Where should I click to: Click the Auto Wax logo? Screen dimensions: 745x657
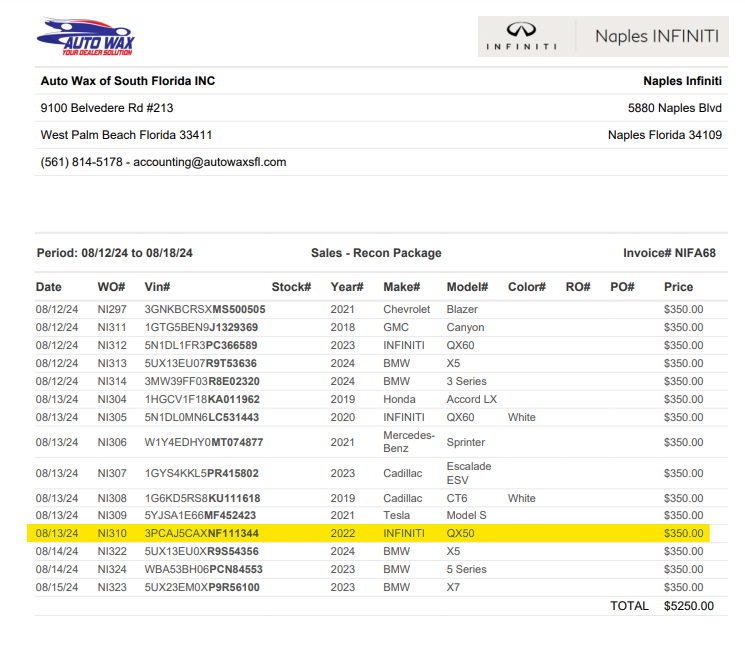85,38
